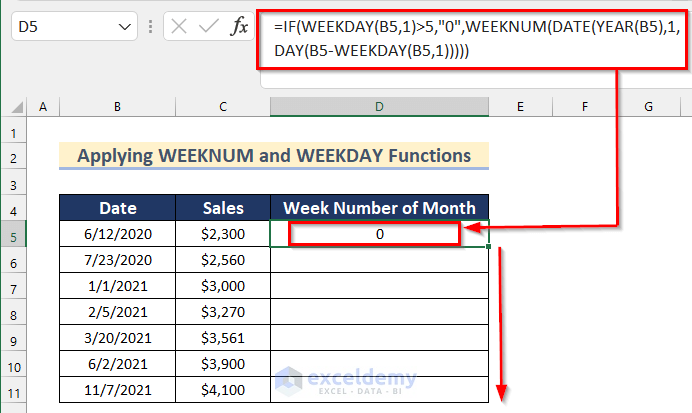Select cell D5 containing 0
Image resolution: width=692 pixels, height=413 pixels.
[x=379, y=234]
